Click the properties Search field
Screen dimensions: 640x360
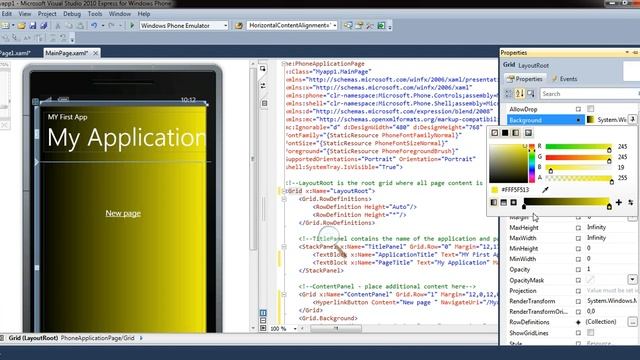tap(590, 94)
